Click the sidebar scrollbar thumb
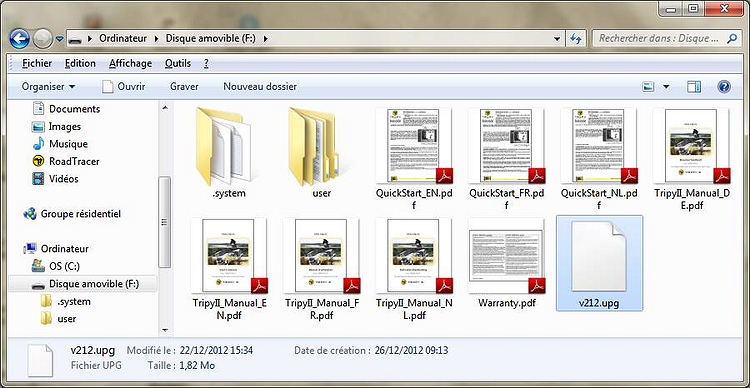750x388 pixels. tap(165, 222)
